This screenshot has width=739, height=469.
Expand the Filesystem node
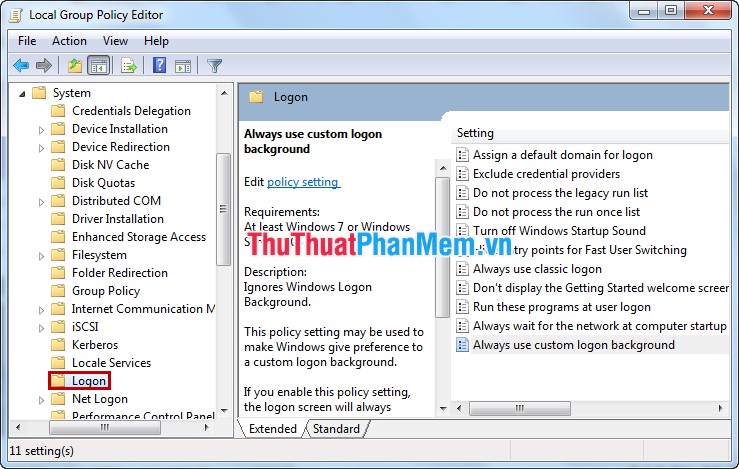pos(41,255)
